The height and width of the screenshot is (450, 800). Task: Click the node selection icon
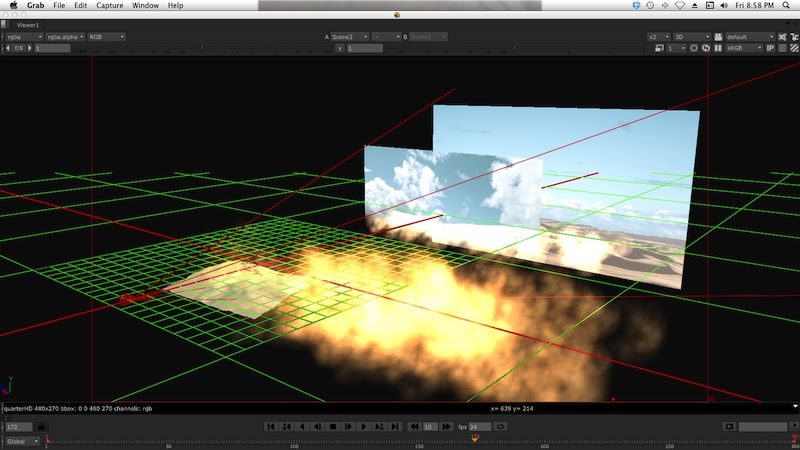[794, 37]
